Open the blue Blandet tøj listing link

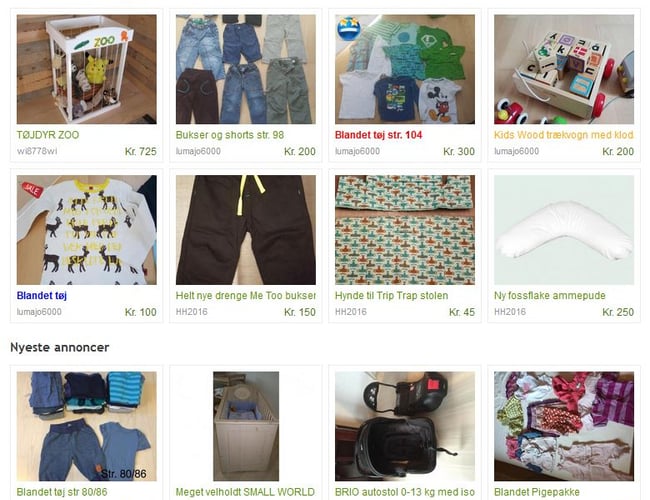(x=41, y=296)
